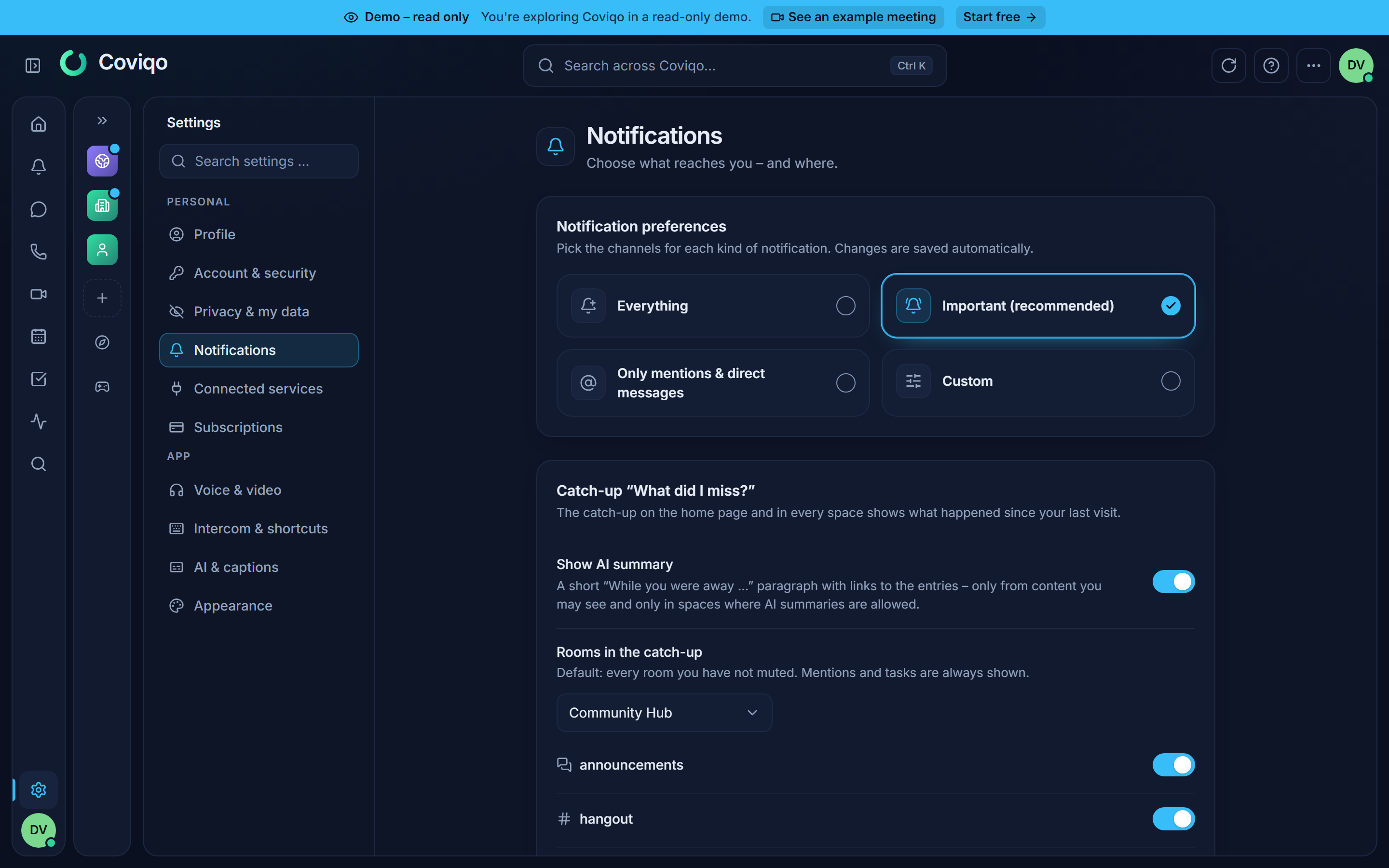The width and height of the screenshot is (1389, 868).
Task: Toggle hangout room switch
Action: pos(1173,819)
